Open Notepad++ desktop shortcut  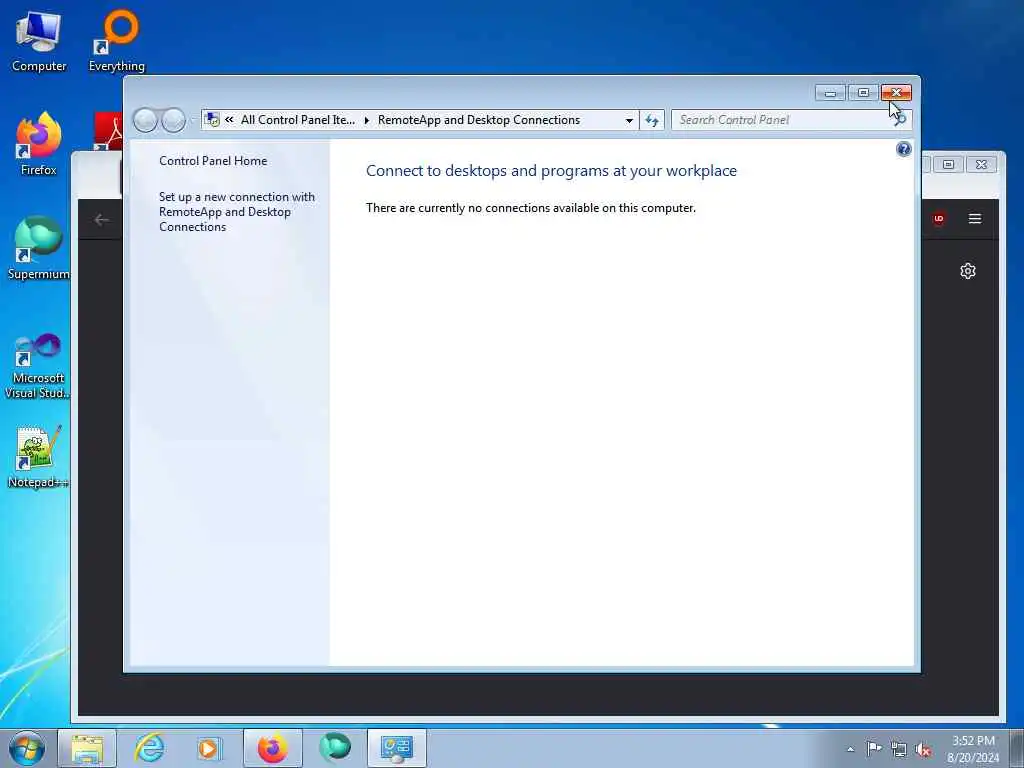pyautogui.click(x=38, y=457)
